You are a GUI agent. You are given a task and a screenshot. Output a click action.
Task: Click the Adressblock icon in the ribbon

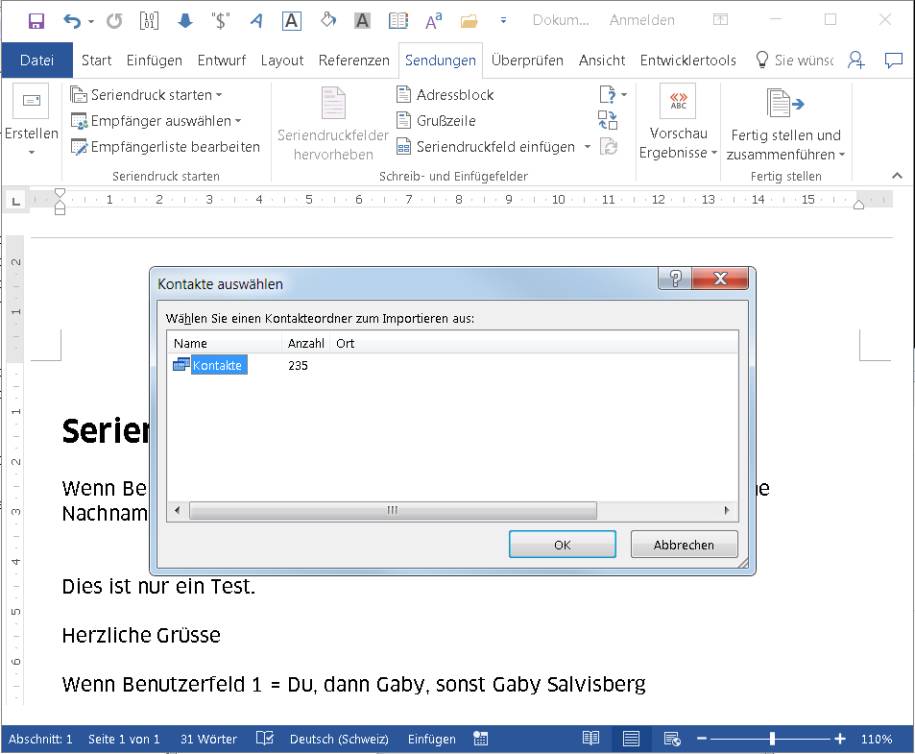point(404,95)
